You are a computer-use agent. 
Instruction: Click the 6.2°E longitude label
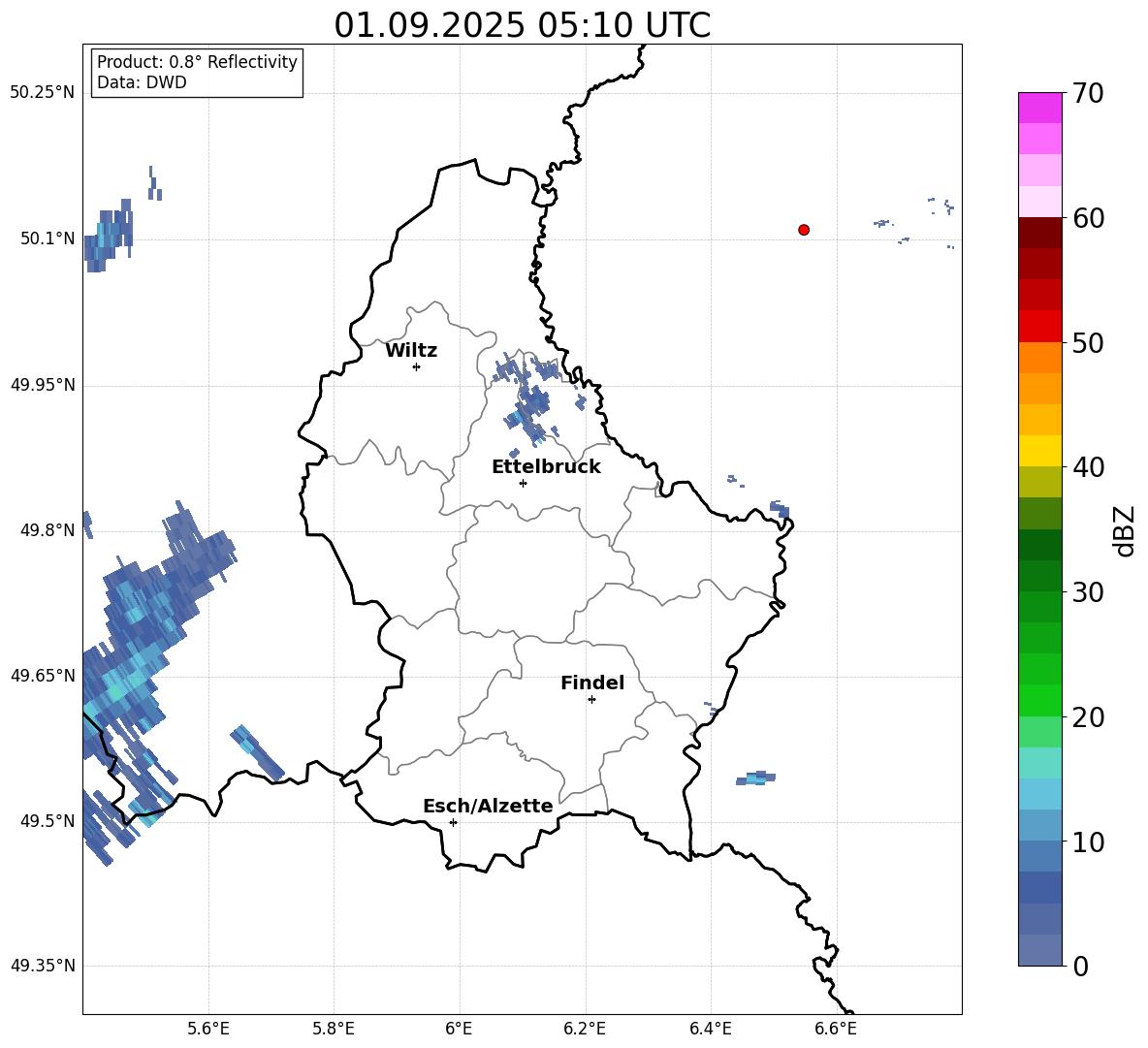pos(585,1029)
